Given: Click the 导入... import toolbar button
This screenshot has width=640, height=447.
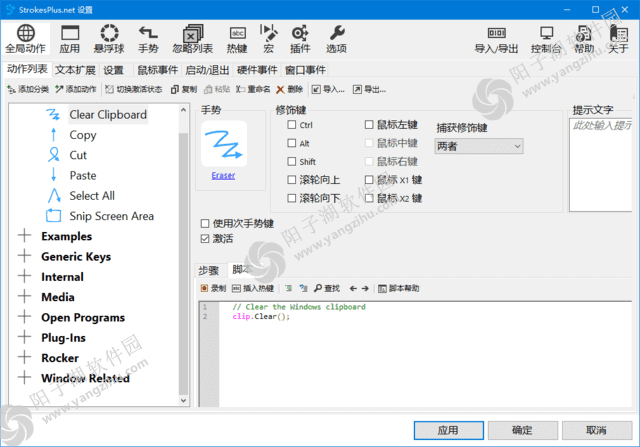Looking at the screenshot, I should [x=328, y=89].
